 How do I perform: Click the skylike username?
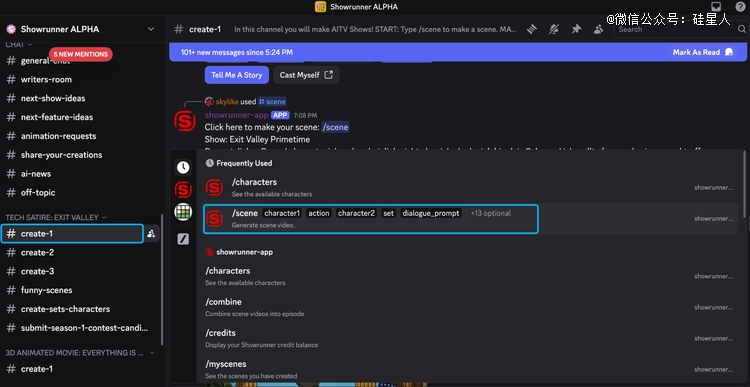[x=227, y=101]
